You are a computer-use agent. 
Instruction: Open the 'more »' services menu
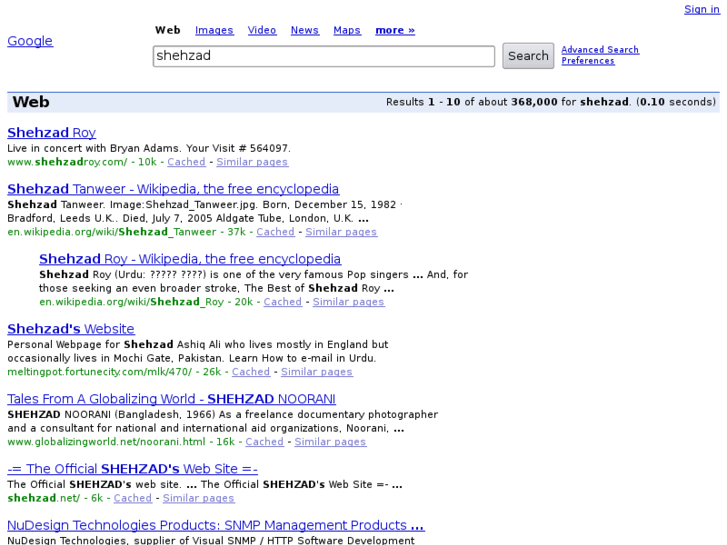tap(395, 30)
